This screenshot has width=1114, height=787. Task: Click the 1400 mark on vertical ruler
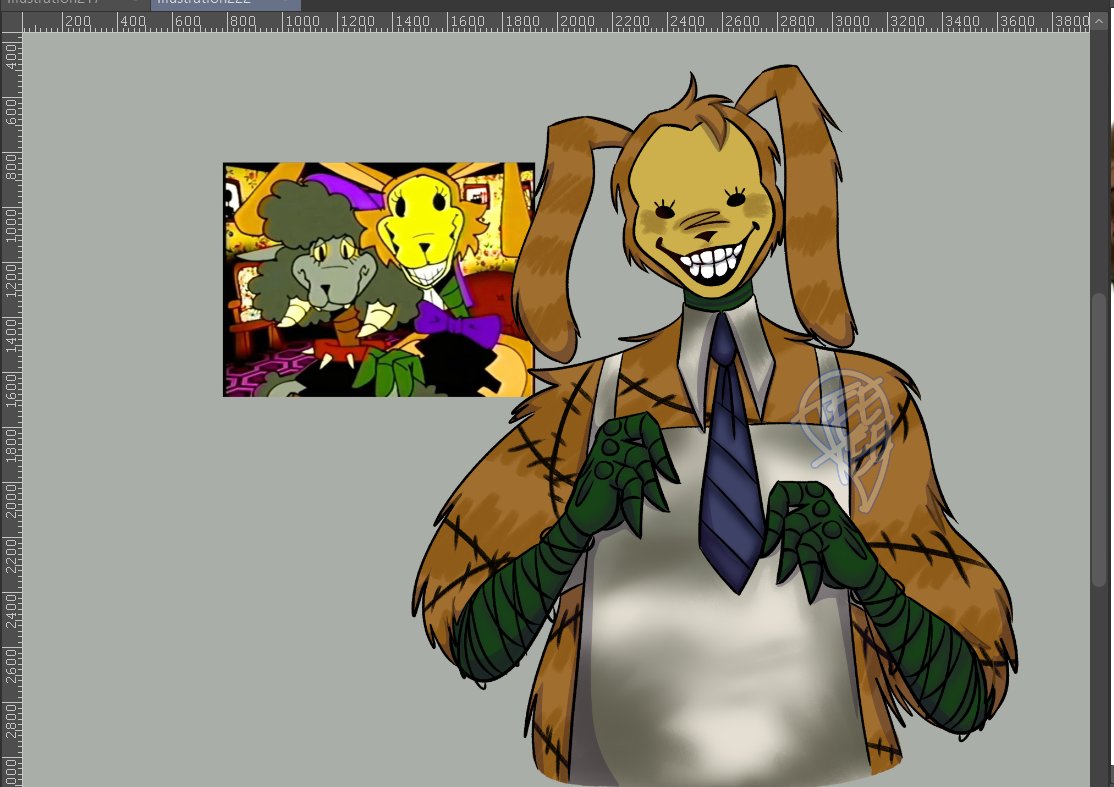tap(11, 337)
